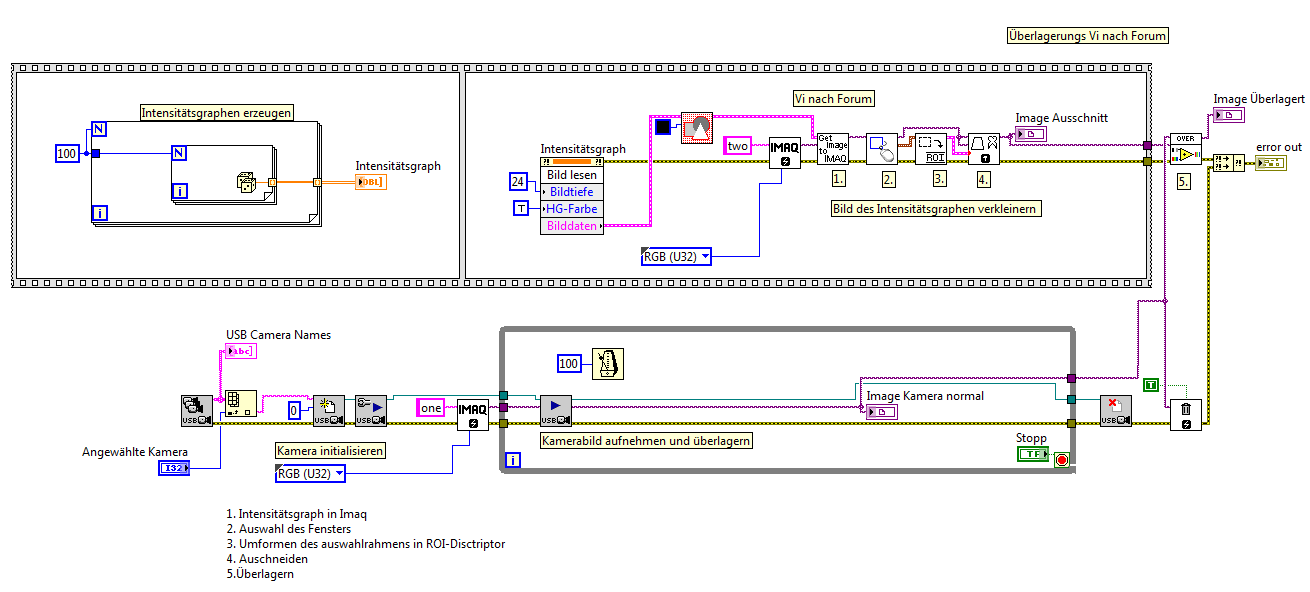This screenshot has height=592, width=1310.
Task: Select the Image Überlagert indicator terminal
Action: point(1229,115)
